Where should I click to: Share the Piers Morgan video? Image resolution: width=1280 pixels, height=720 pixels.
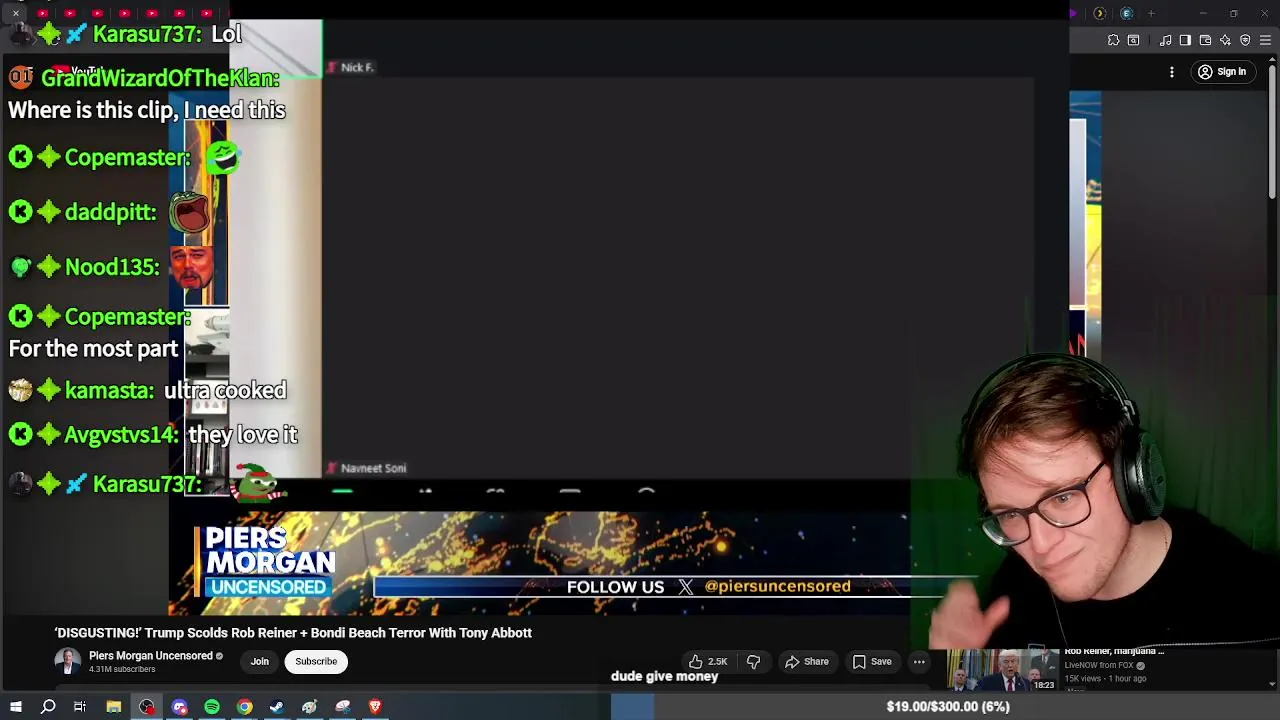tap(807, 661)
